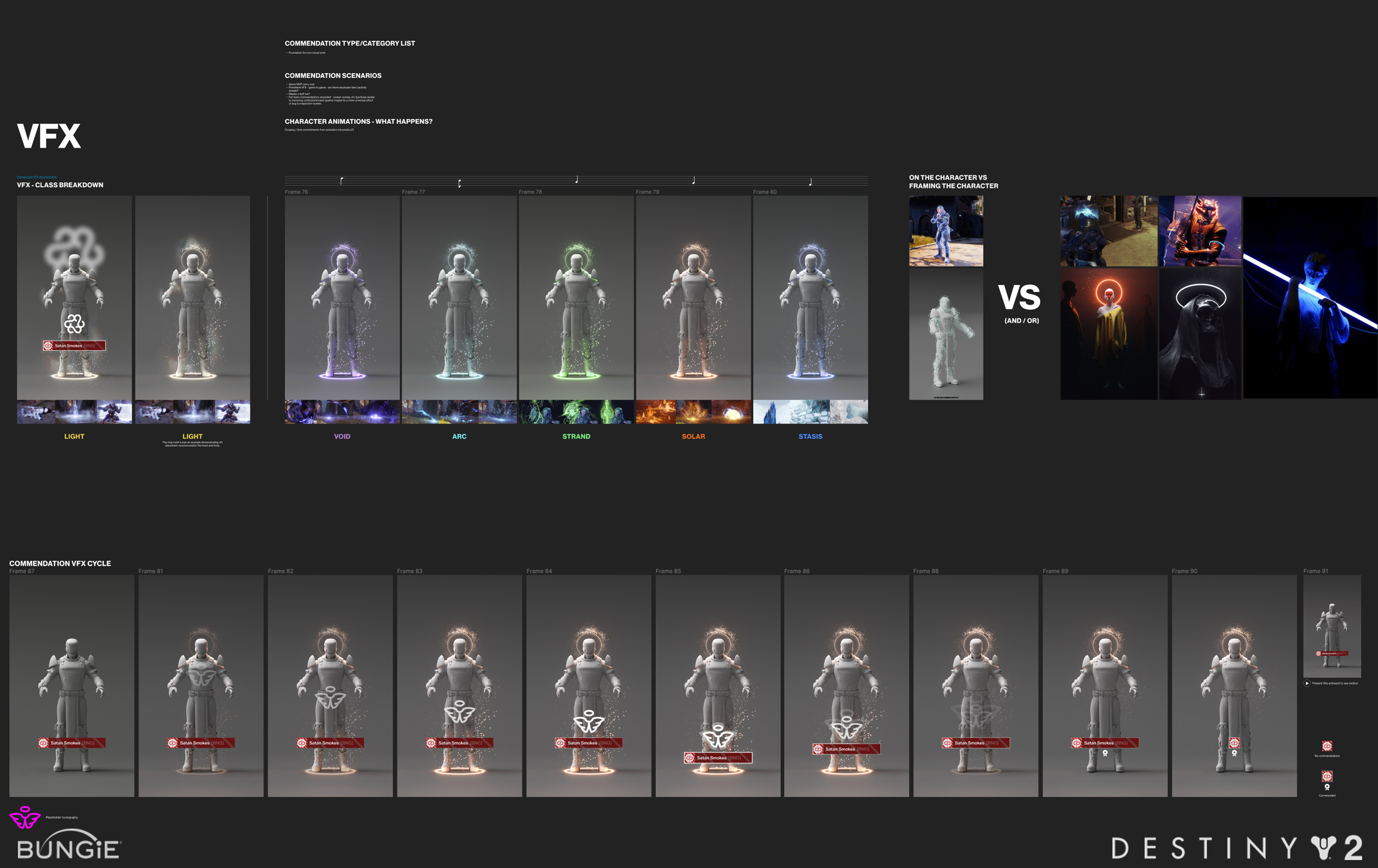Image resolution: width=1378 pixels, height=868 pixels.
Task: Click the 'Frame 88' label
Action: click(926, 571)
